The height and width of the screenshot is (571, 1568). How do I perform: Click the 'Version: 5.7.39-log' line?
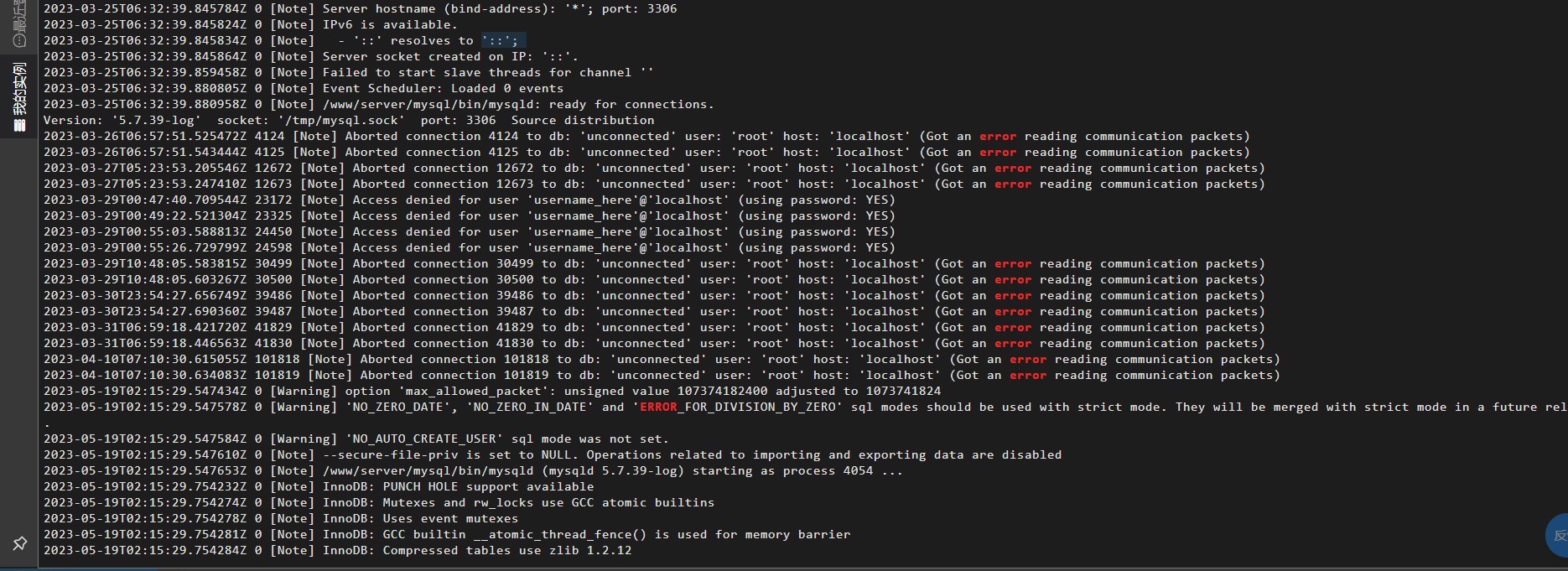coord(349,120)
